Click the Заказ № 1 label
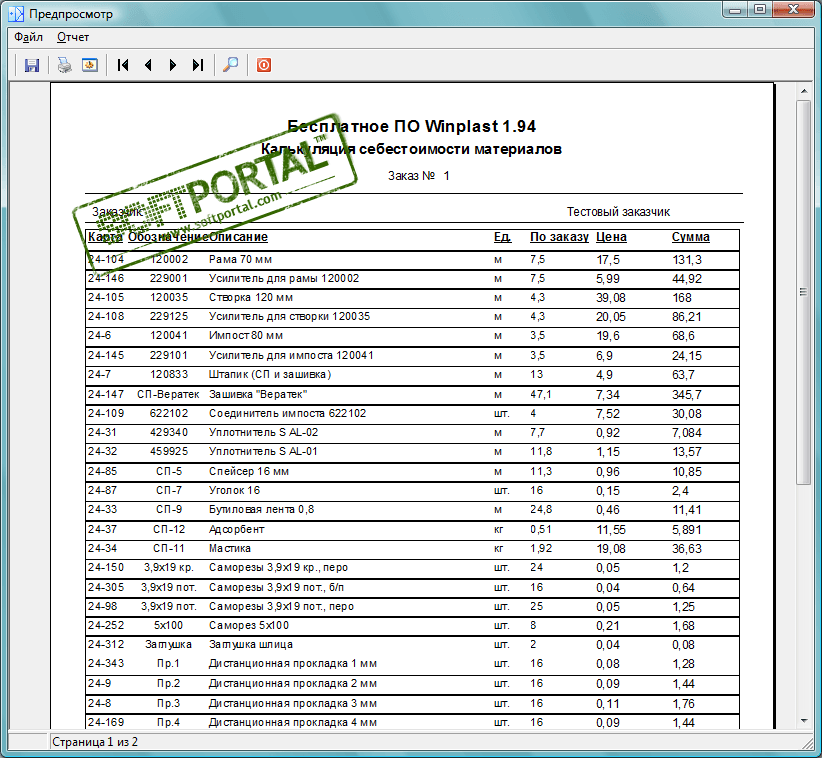 coord(418,176)
